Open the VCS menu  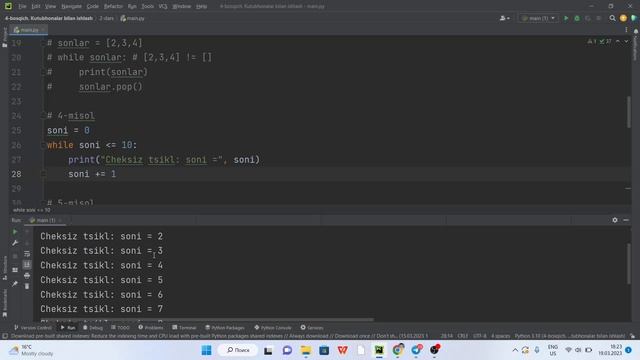point(163,6)
